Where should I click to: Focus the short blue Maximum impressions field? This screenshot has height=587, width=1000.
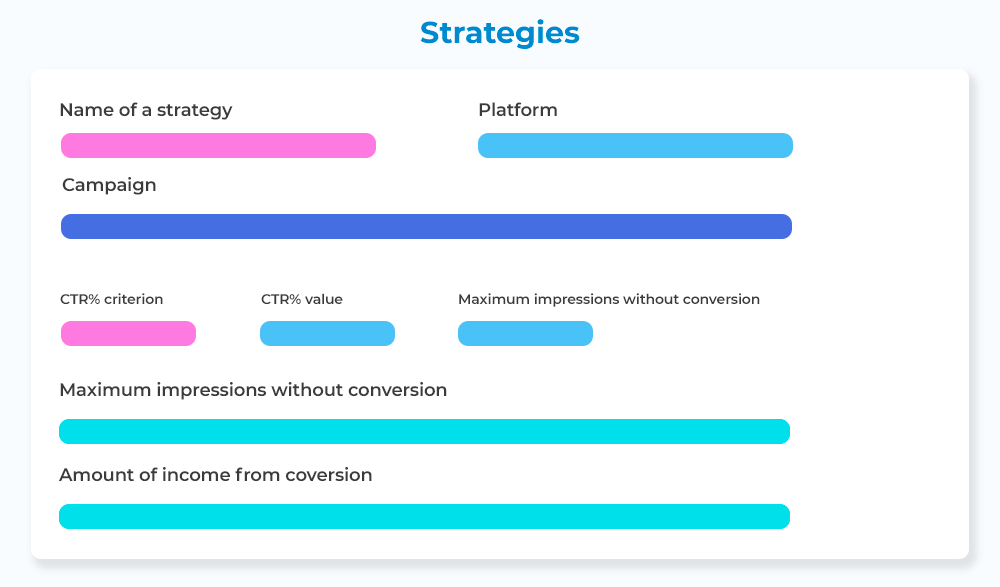click(x=525, y=334)
